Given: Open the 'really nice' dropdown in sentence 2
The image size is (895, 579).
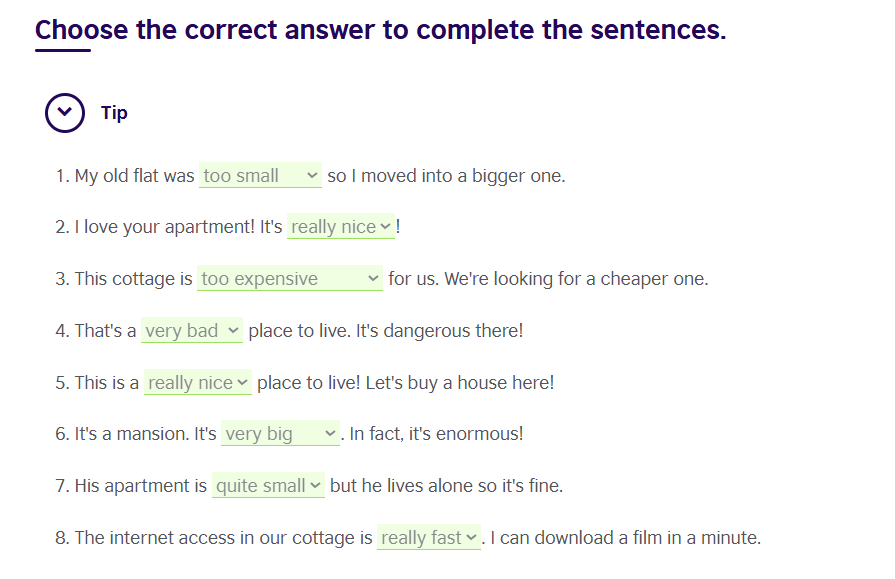Looking at the screenshot, I should click(341, 227).
